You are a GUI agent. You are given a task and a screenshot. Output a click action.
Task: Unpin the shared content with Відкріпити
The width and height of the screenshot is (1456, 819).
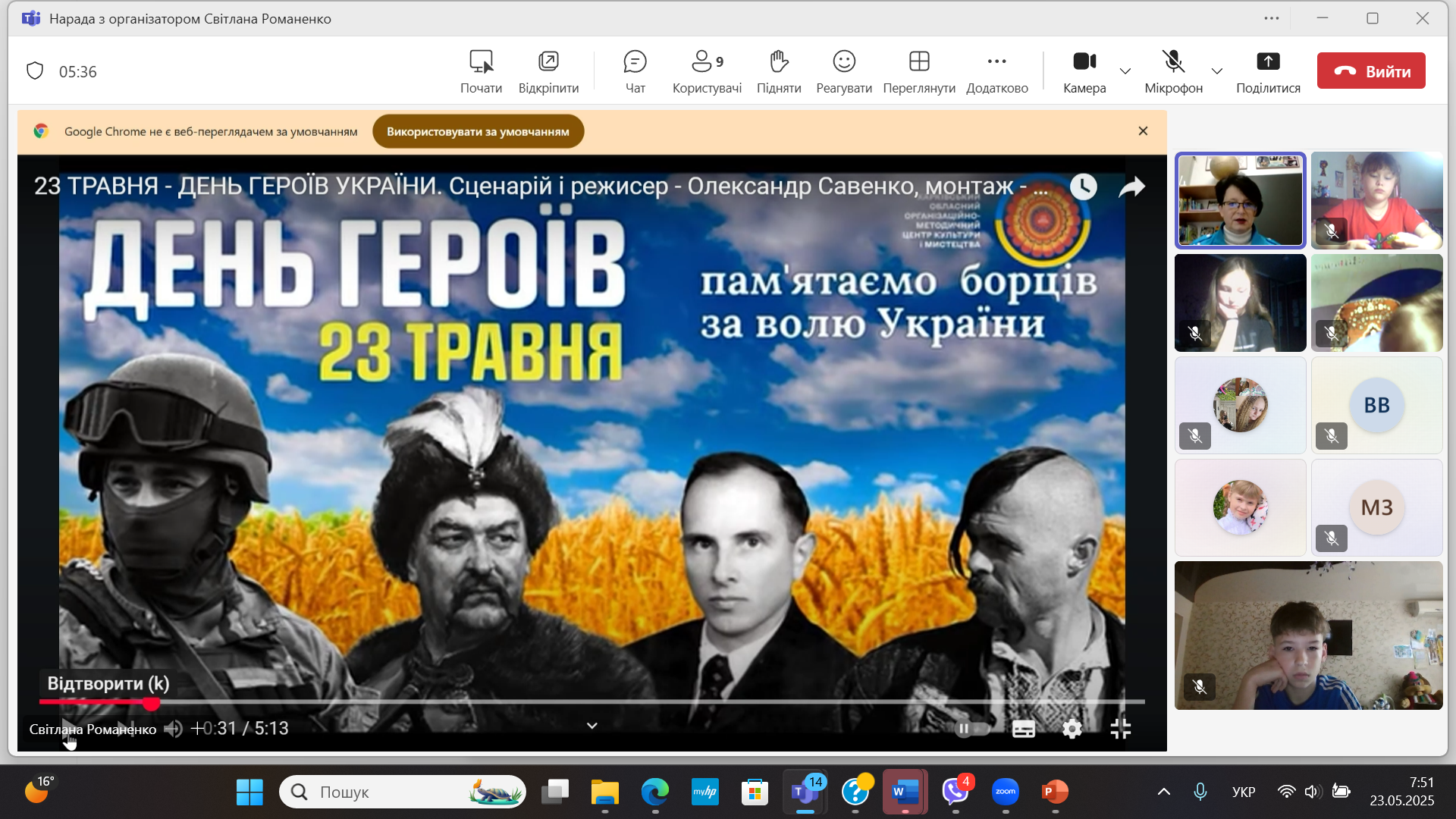click(x=548, y=71)
